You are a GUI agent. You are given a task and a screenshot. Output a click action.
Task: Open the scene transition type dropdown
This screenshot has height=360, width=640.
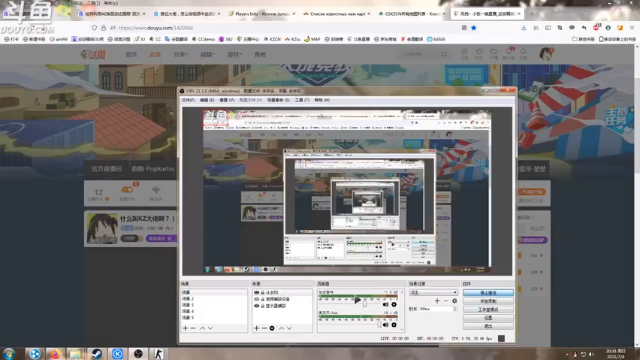[433, 293]
